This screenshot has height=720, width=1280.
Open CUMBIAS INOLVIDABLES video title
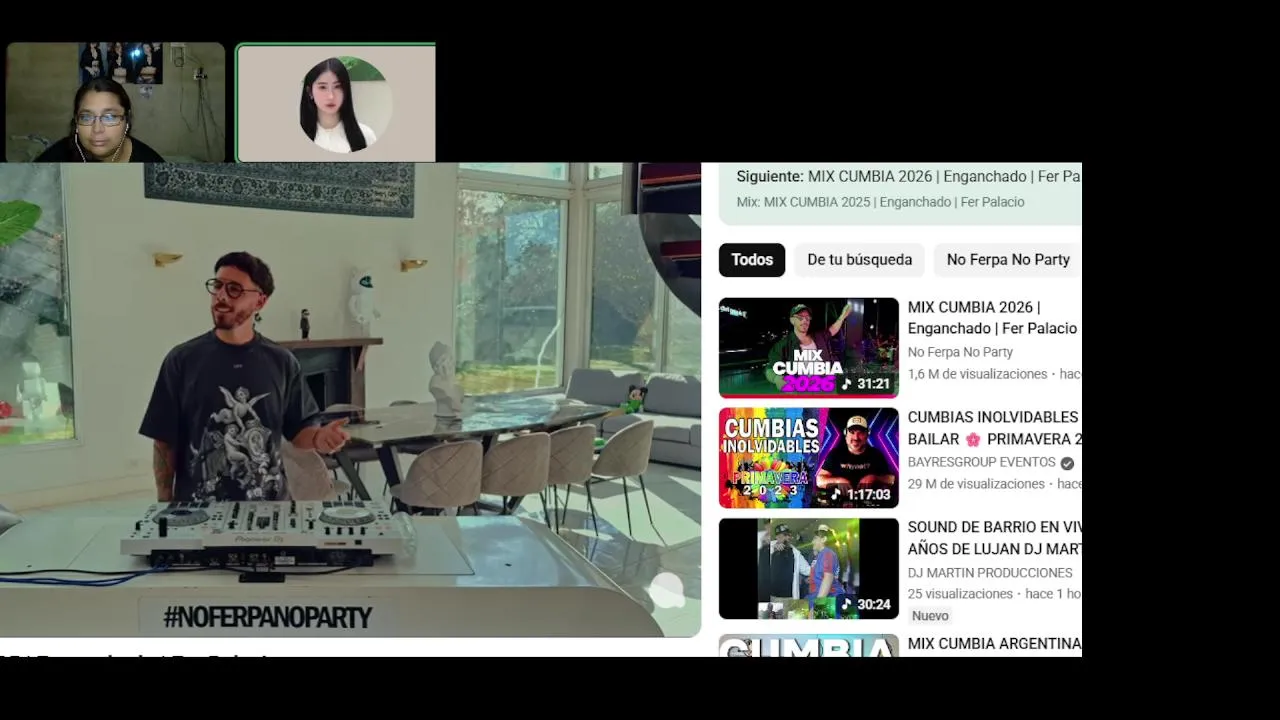pyautogui.click(x=994, y=428)
